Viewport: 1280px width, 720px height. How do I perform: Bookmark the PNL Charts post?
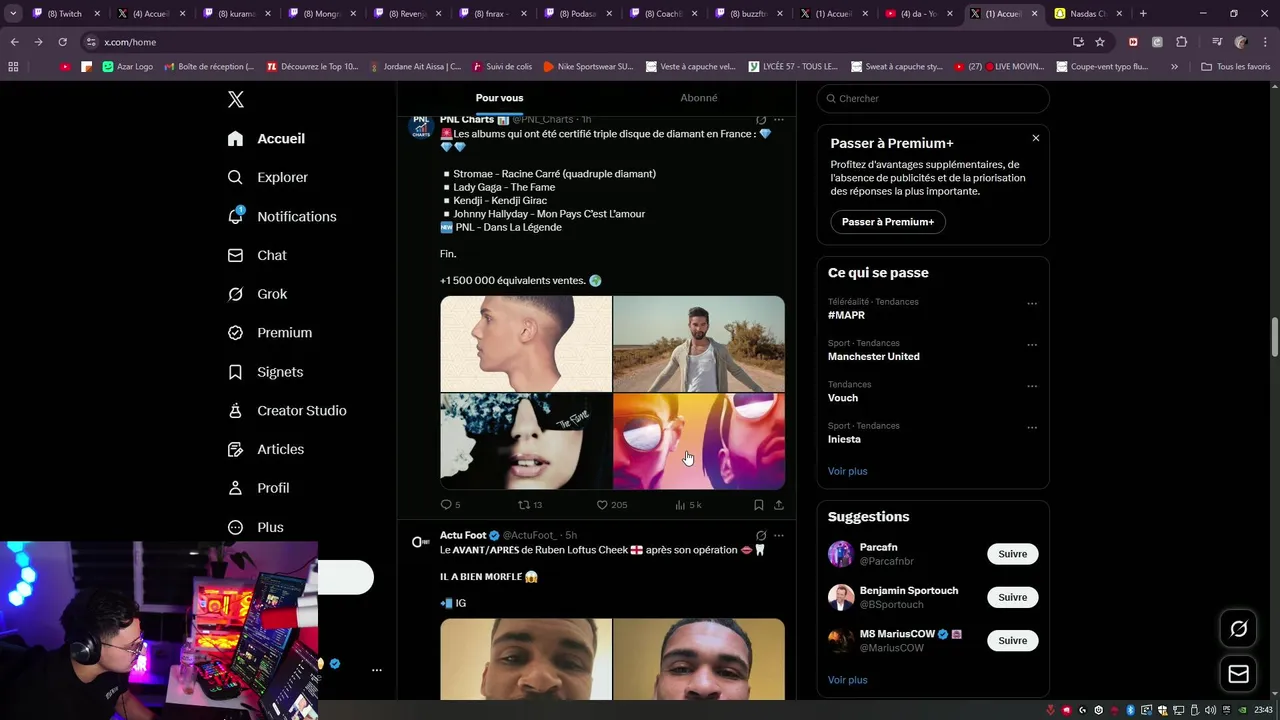[759, 505]
